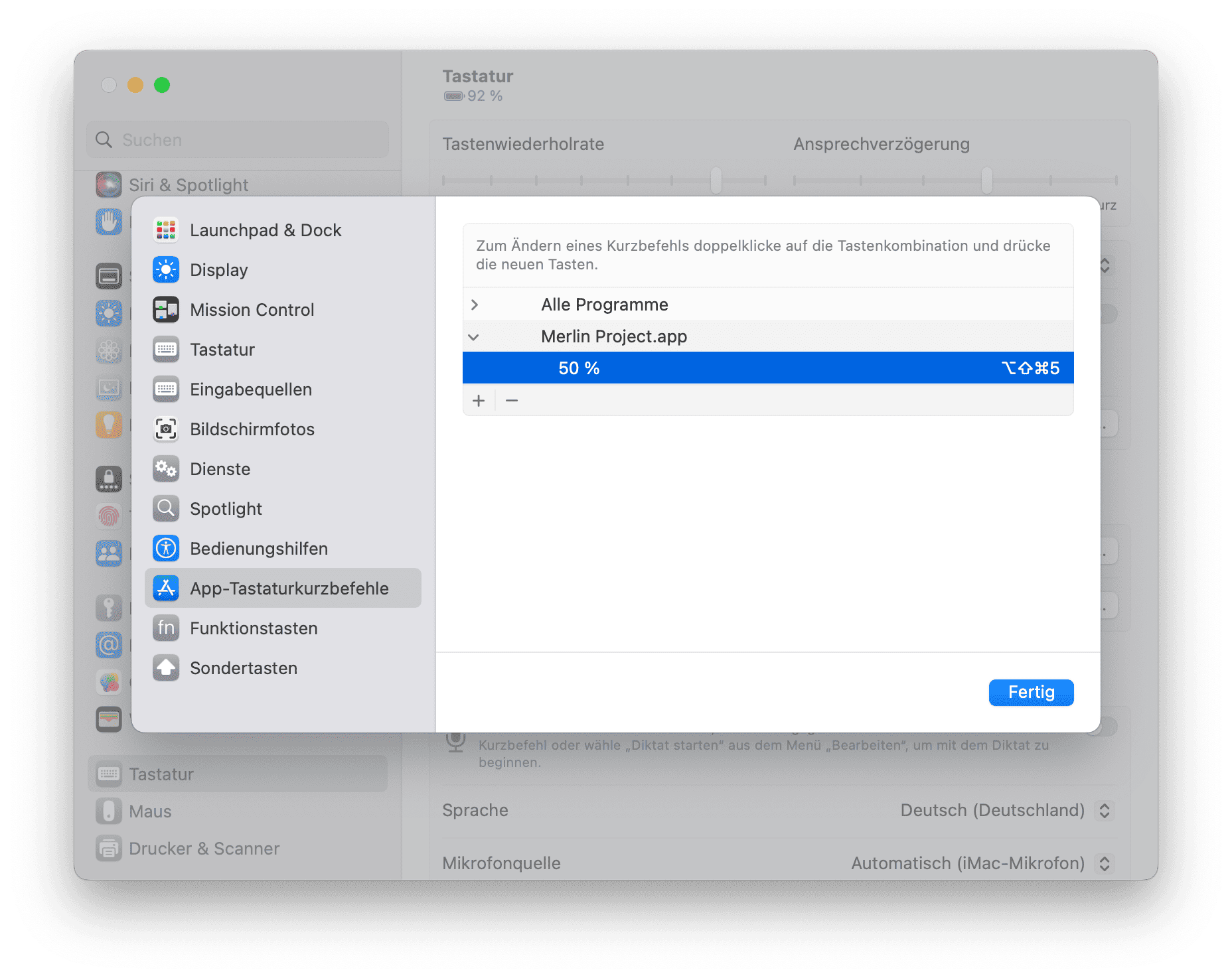This screenshot has height=978, width=1232.
Task: Add a new shortcut with plus button
Action: 479,401
